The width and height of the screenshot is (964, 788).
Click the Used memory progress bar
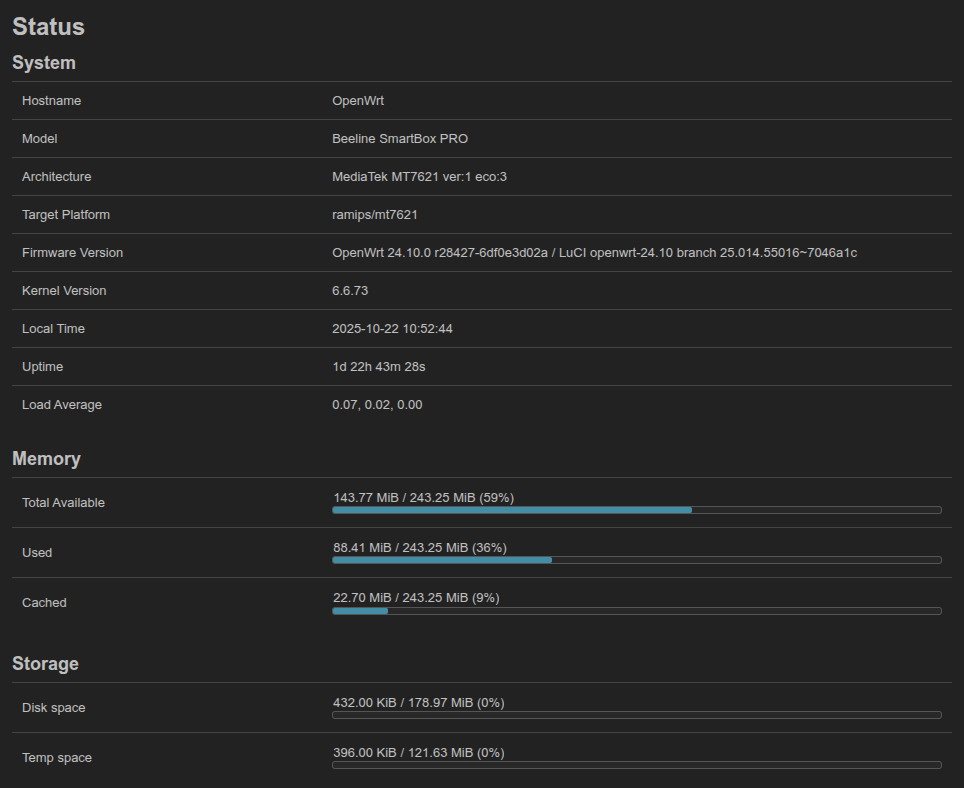tap(636, 560)
